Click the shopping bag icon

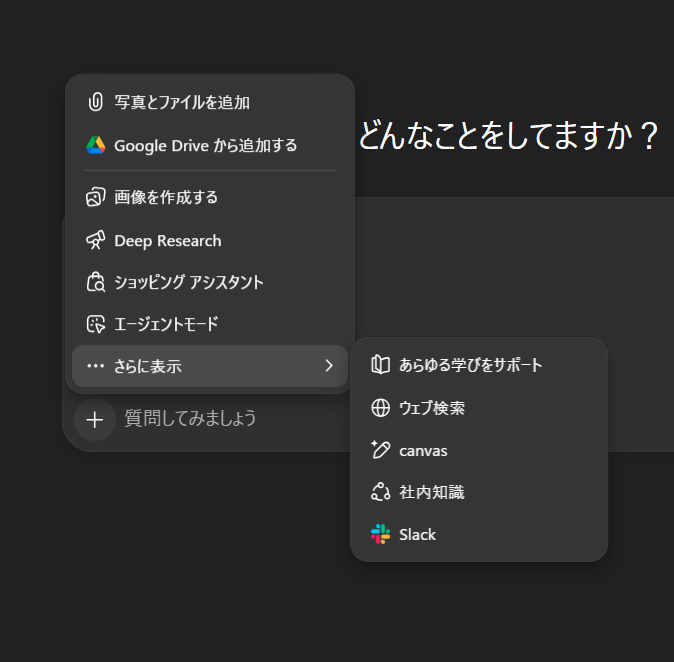[96, 283]
